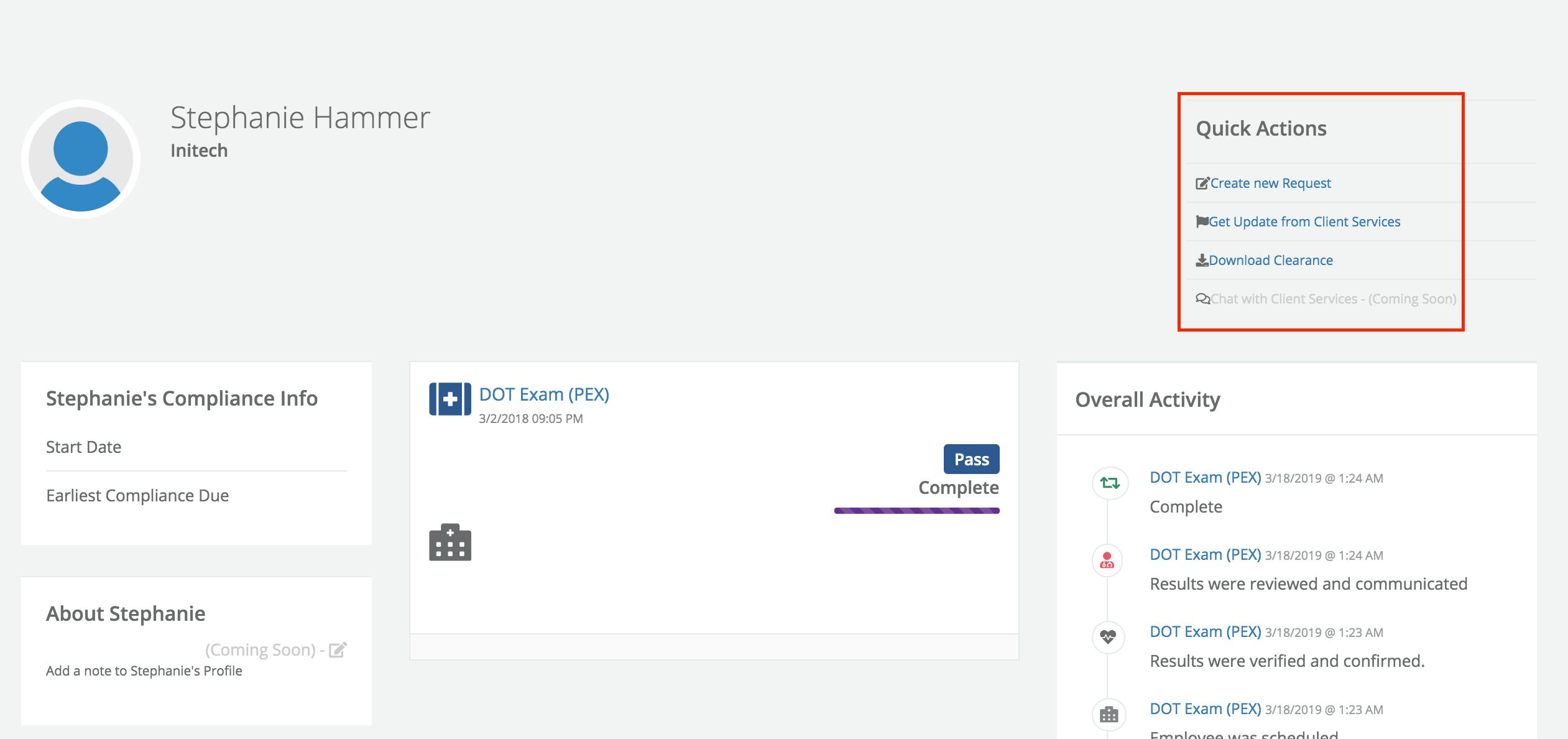
Task: Click the heartbeat verified activity icon
Action: coord(1108,637)
